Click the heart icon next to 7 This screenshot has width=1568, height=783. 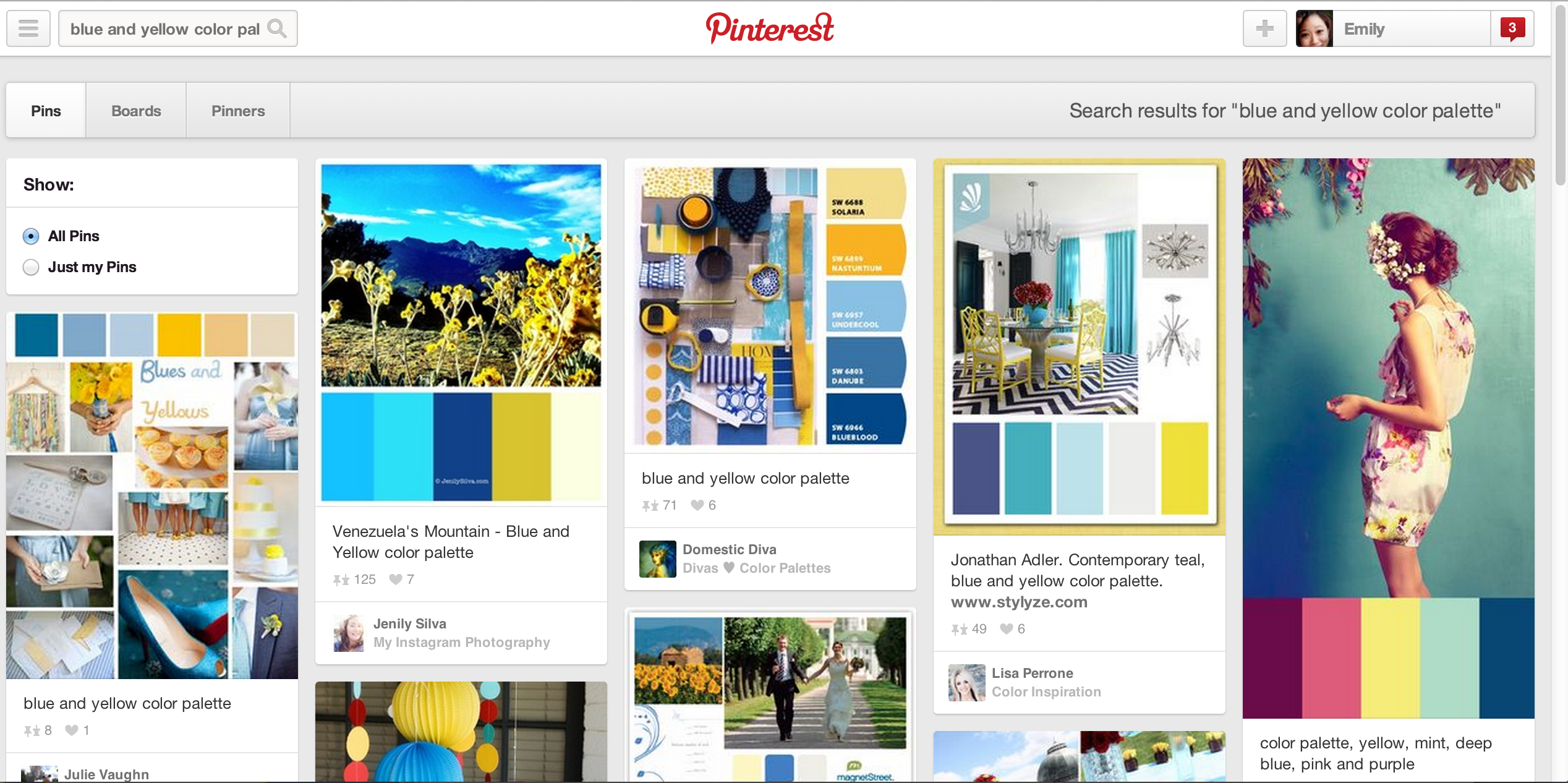click(x=396, y=580)
